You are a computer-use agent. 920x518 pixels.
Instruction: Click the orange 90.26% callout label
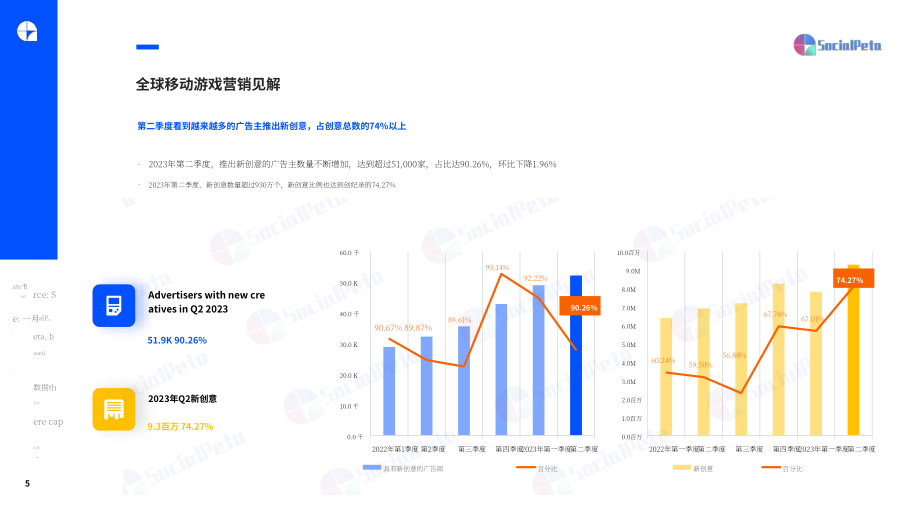[580, 306]
